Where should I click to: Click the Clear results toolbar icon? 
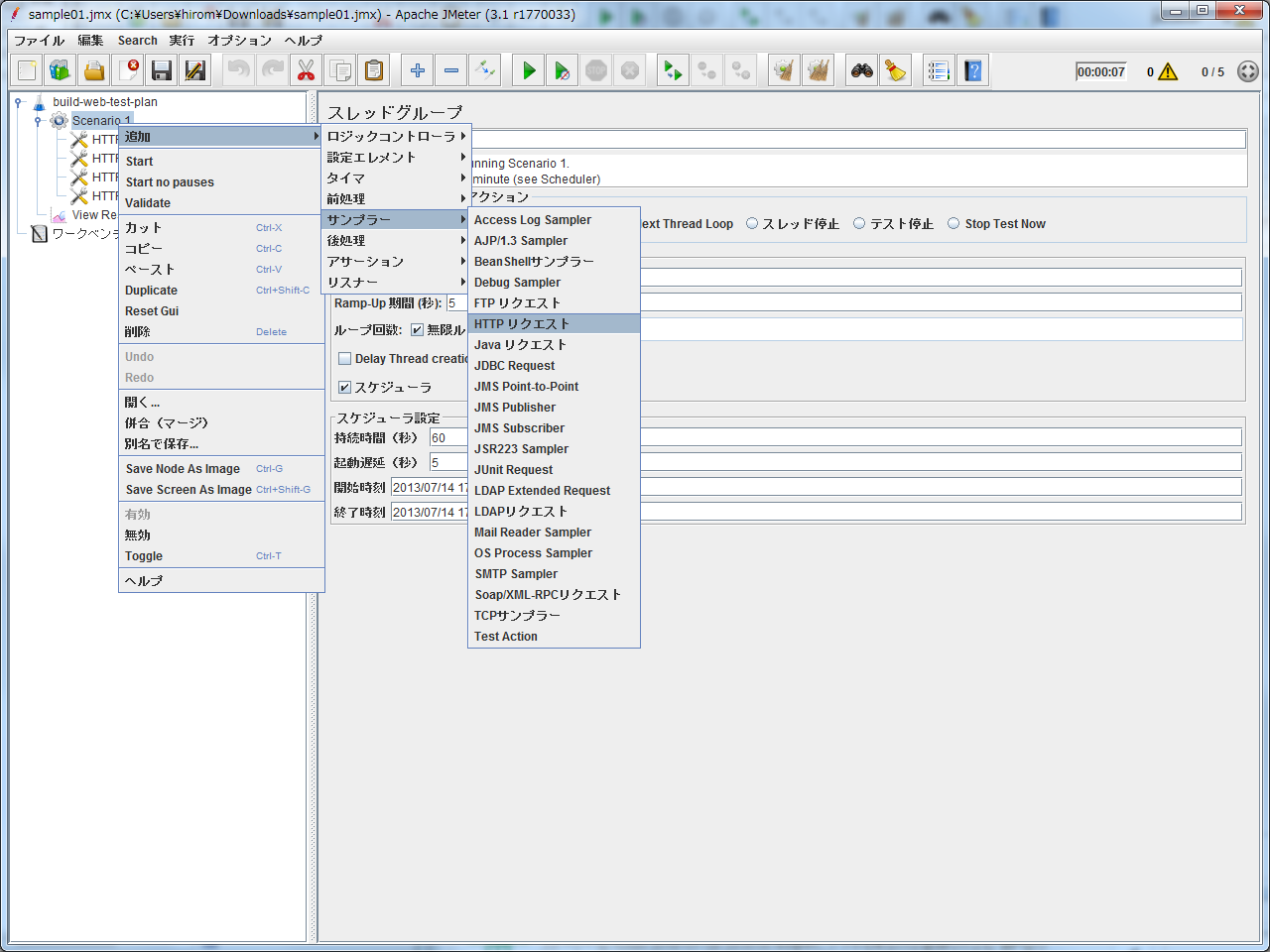pyautogui.click(x=784, y=70)
